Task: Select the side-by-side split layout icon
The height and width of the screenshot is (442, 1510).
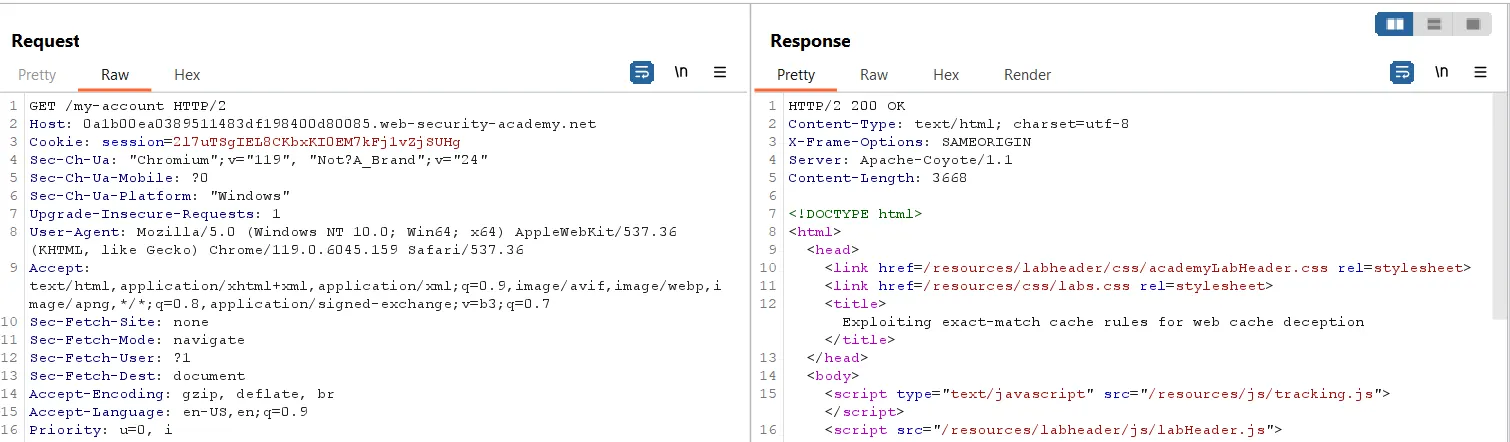Action: tap(1394, 24)
